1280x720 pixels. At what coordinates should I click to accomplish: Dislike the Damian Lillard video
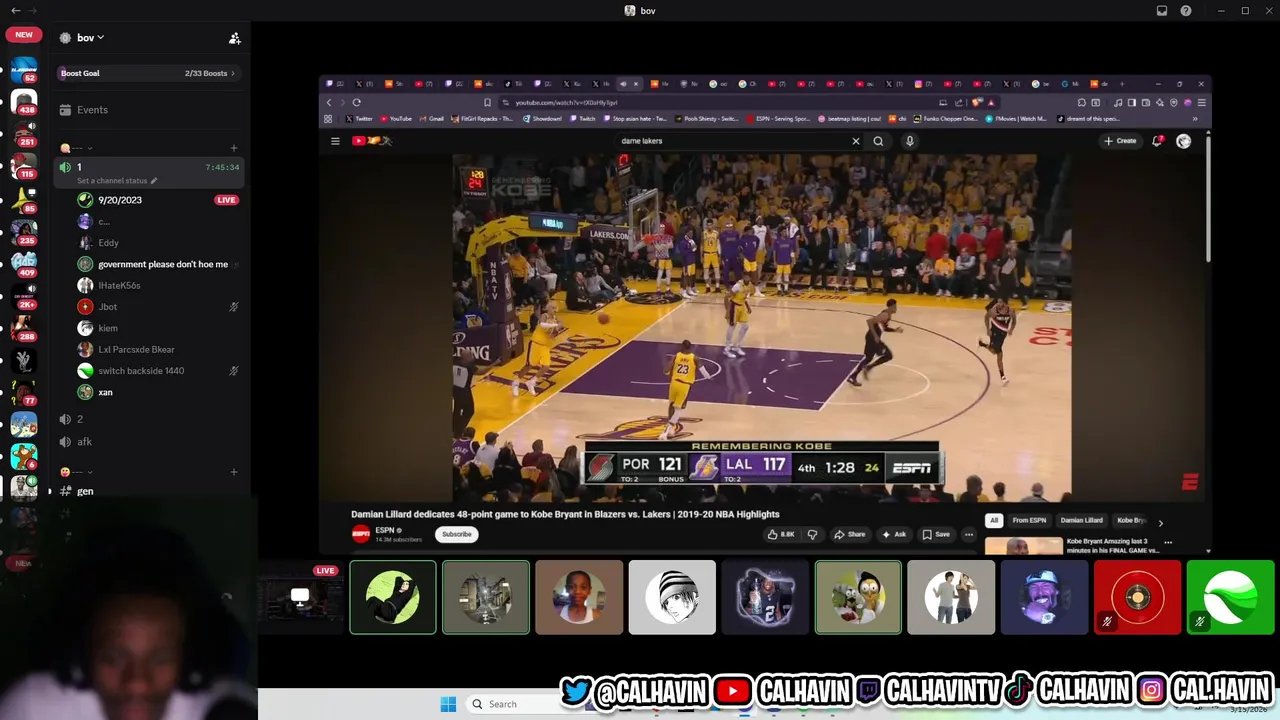(x=812, y=534)
